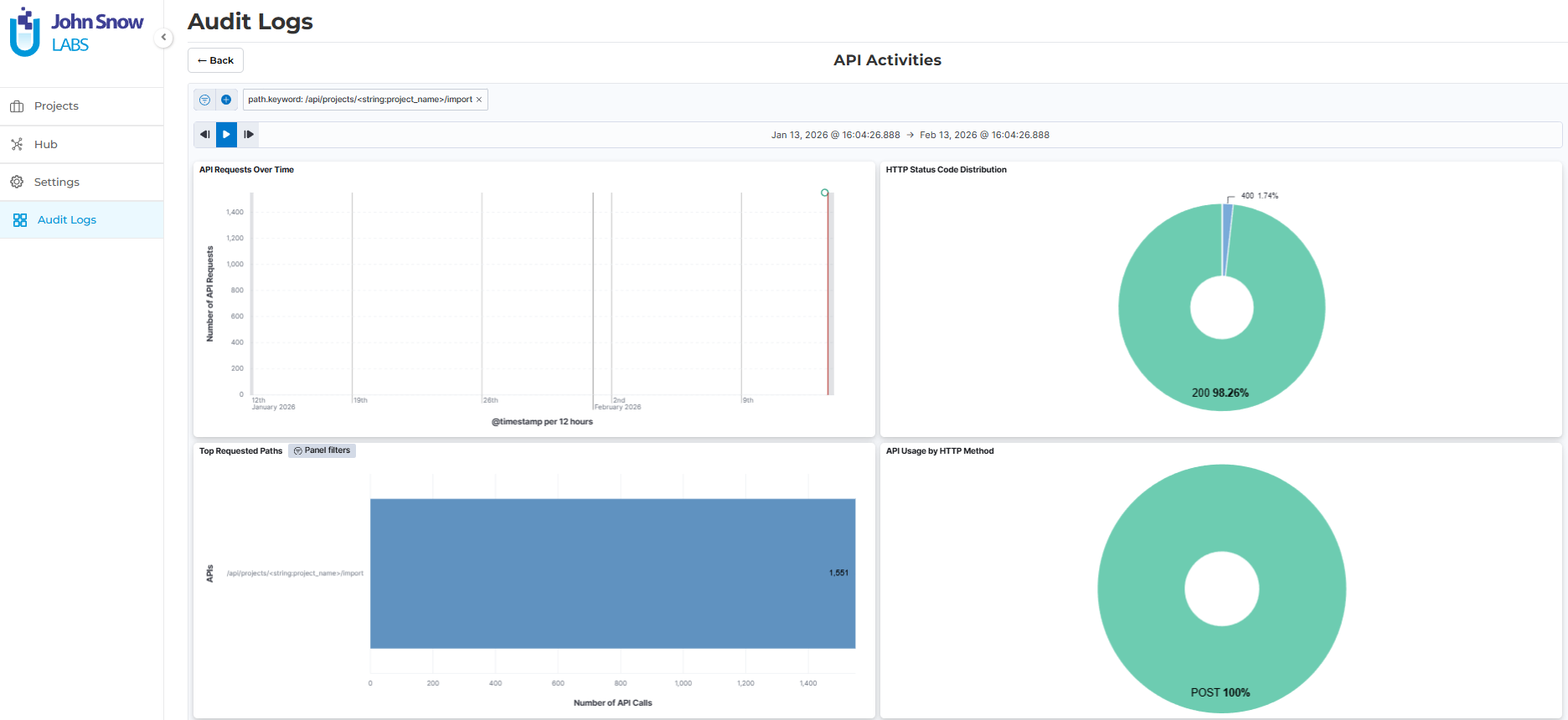Step forward to the next time window

point(249,135)
